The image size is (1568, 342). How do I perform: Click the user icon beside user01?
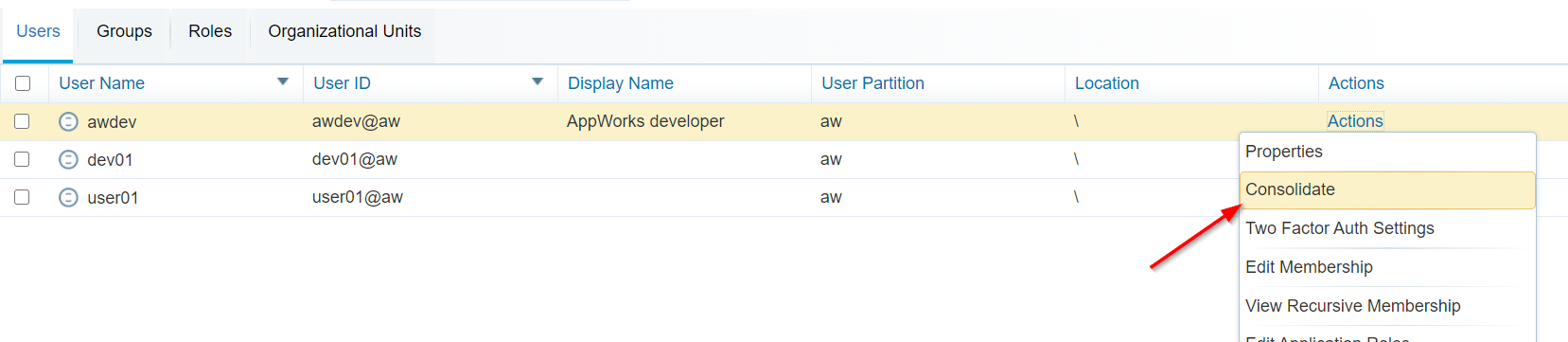[68, 197]
